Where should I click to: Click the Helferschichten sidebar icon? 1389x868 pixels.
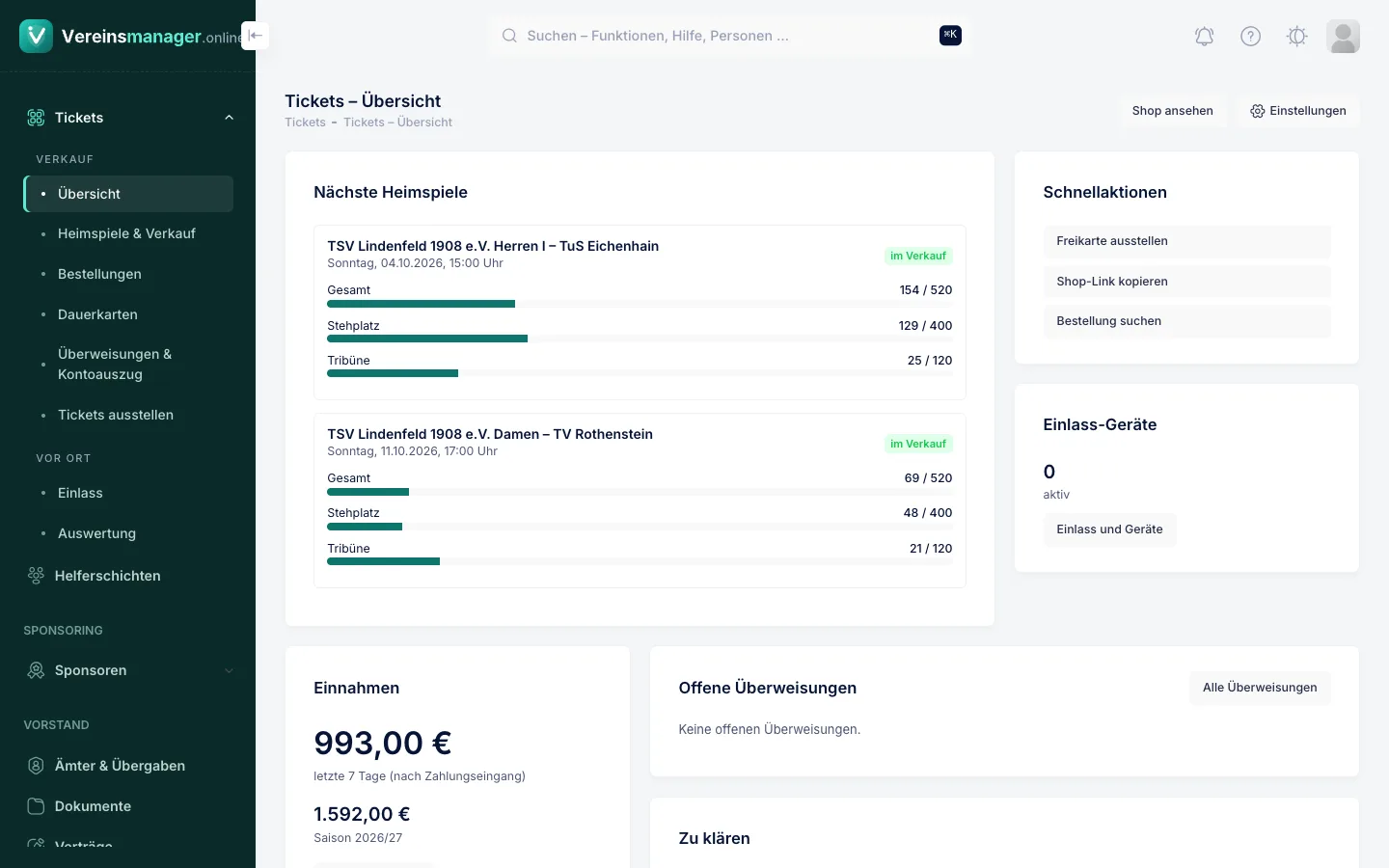pyautogui.click(x=36, y=576)
